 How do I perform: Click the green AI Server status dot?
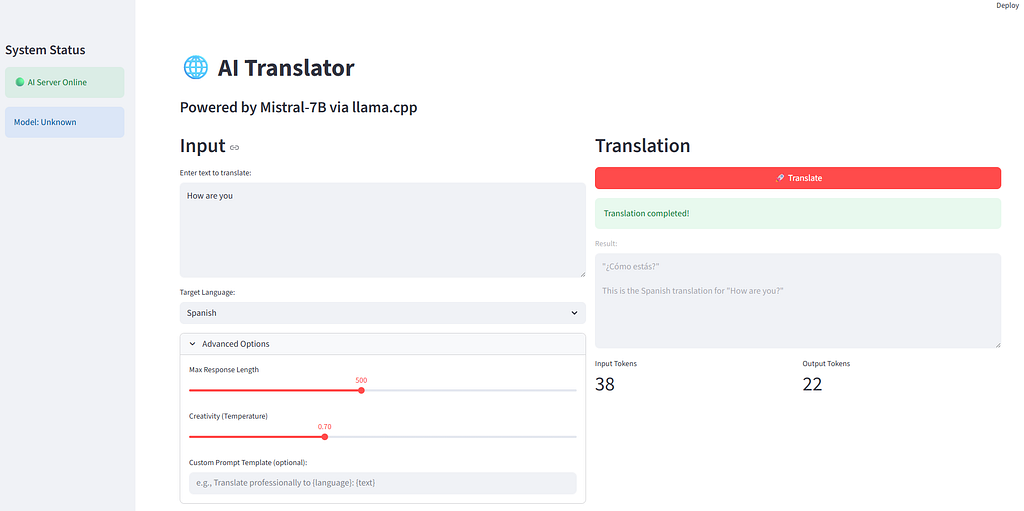click(x=20, y=82)
